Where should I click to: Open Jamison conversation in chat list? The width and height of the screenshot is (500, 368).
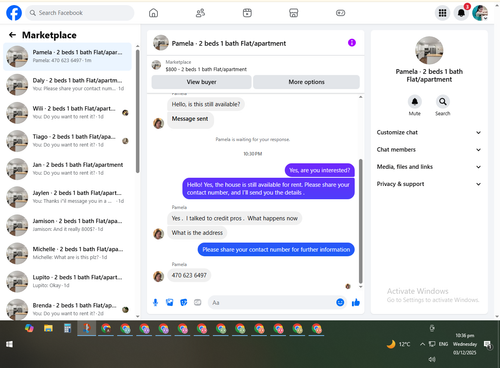coord(67,225)
